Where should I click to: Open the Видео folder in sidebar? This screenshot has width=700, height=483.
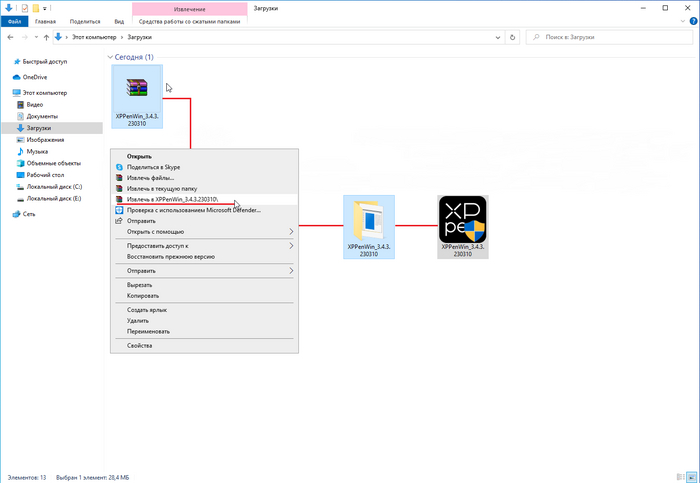tap(34, 104)
